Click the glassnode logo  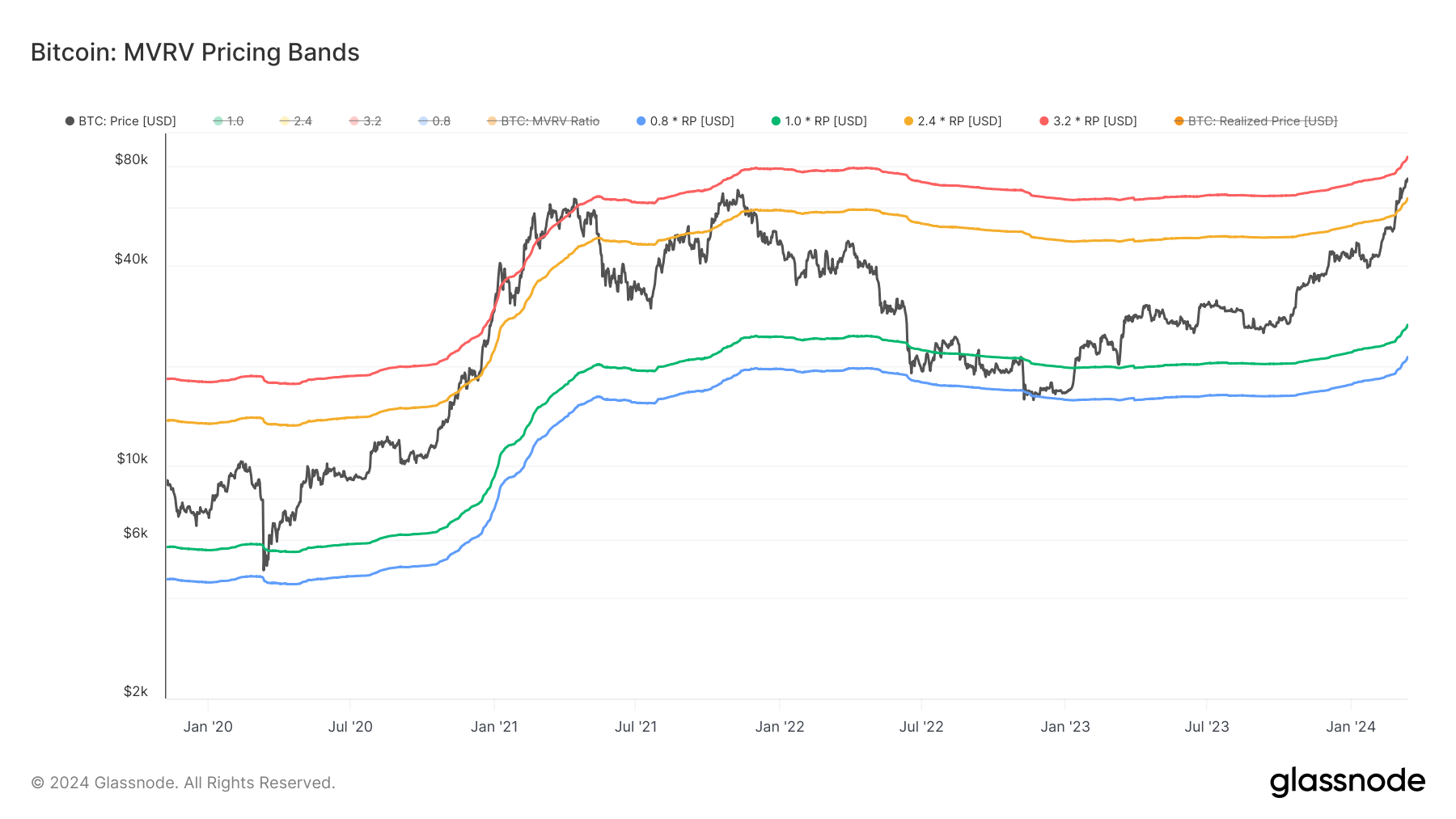[1347, 782]
